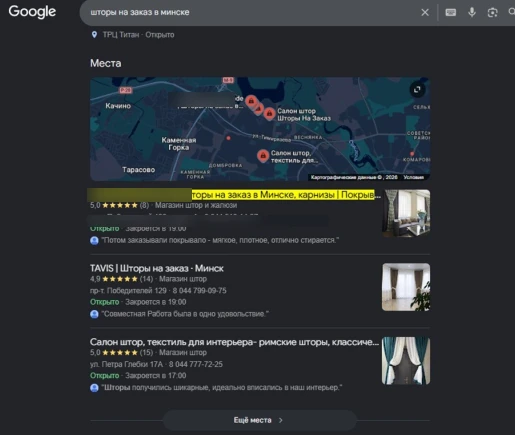Open the Google logo homepage link

(x=32, y=12)
